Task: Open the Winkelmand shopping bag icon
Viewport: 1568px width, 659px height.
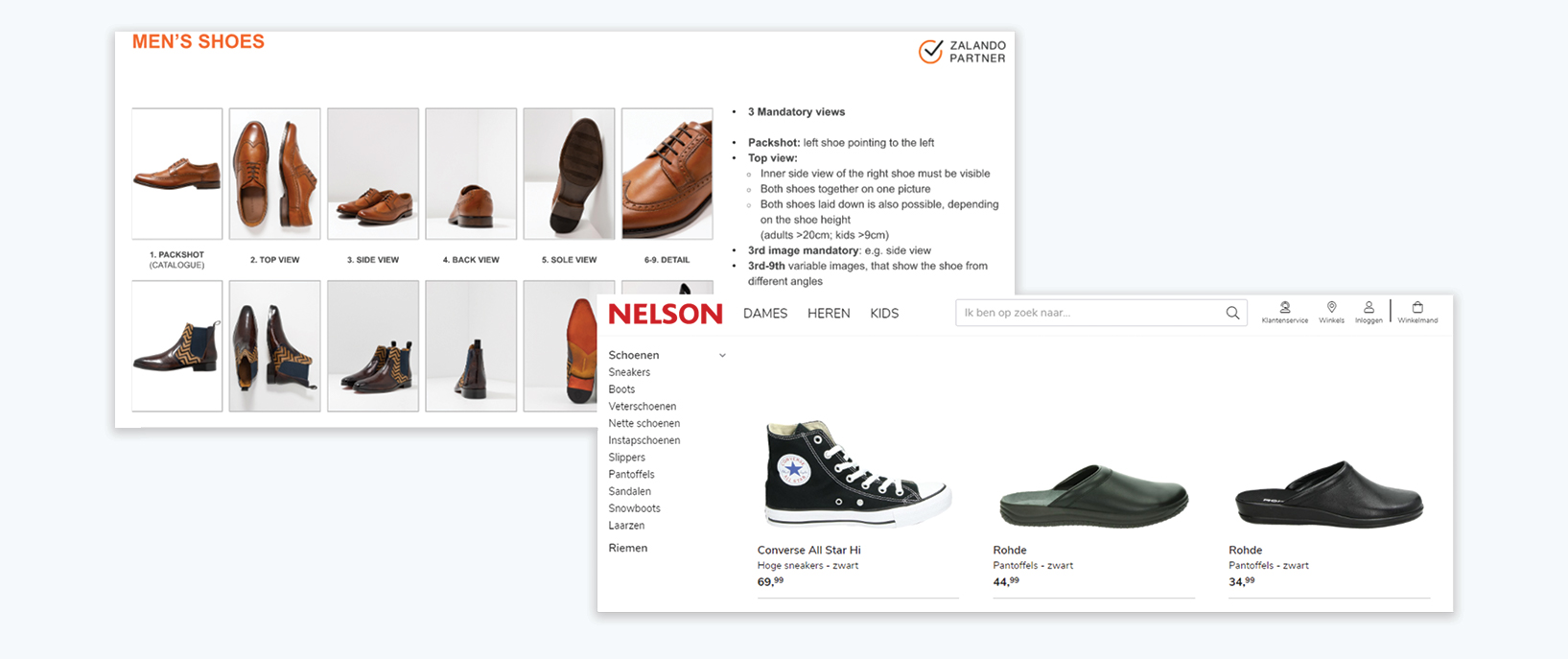Action: (1417, 308)
